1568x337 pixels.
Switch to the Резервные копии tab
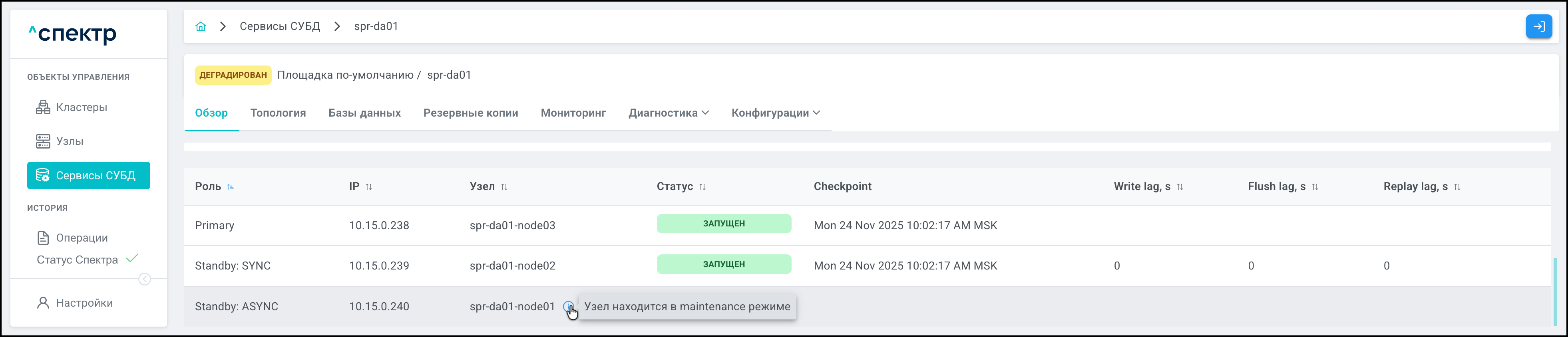pyautogui.click(x=471, y=113)
